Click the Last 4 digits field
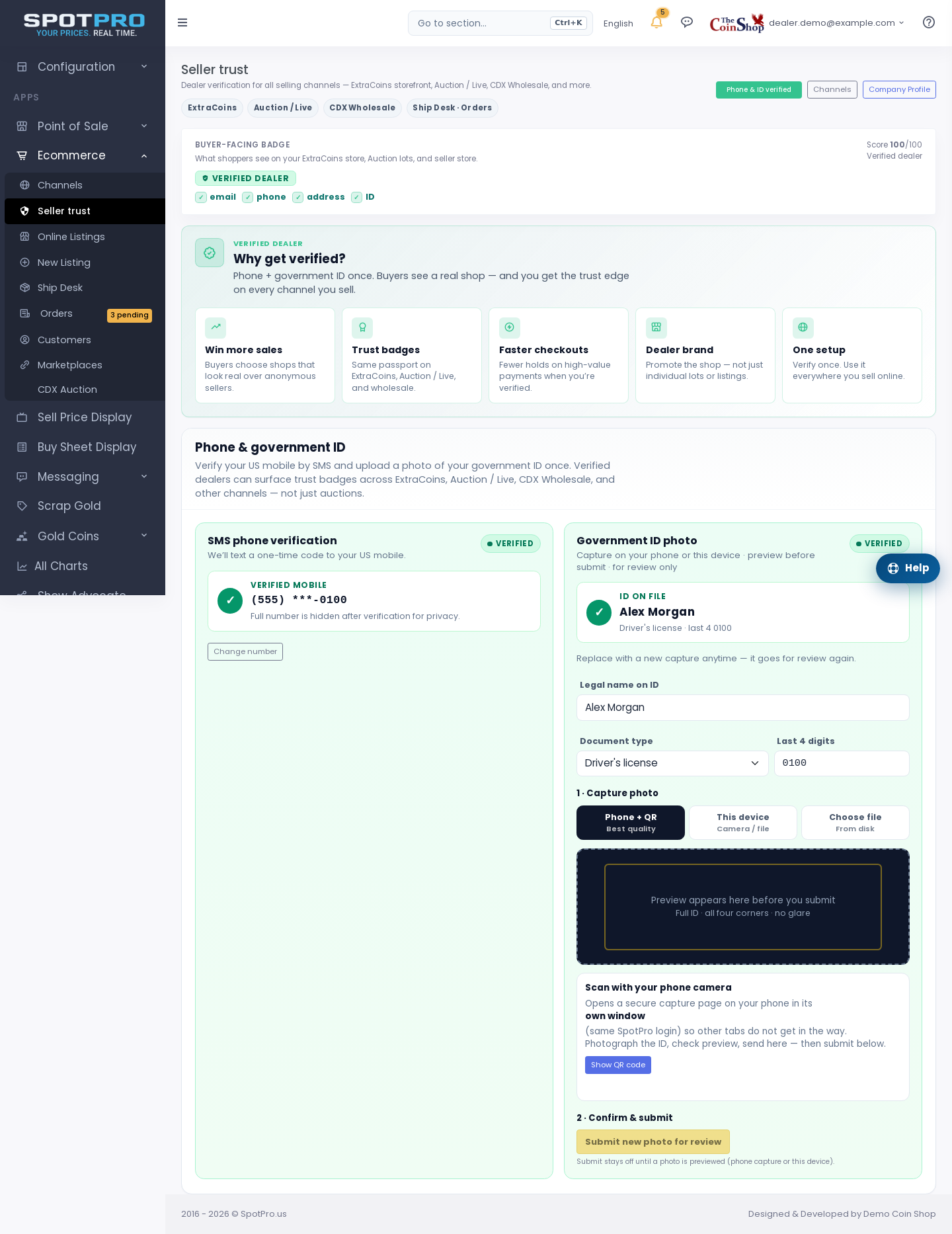The height and width of the screenshot is (1234, 952). pos(842,763)
